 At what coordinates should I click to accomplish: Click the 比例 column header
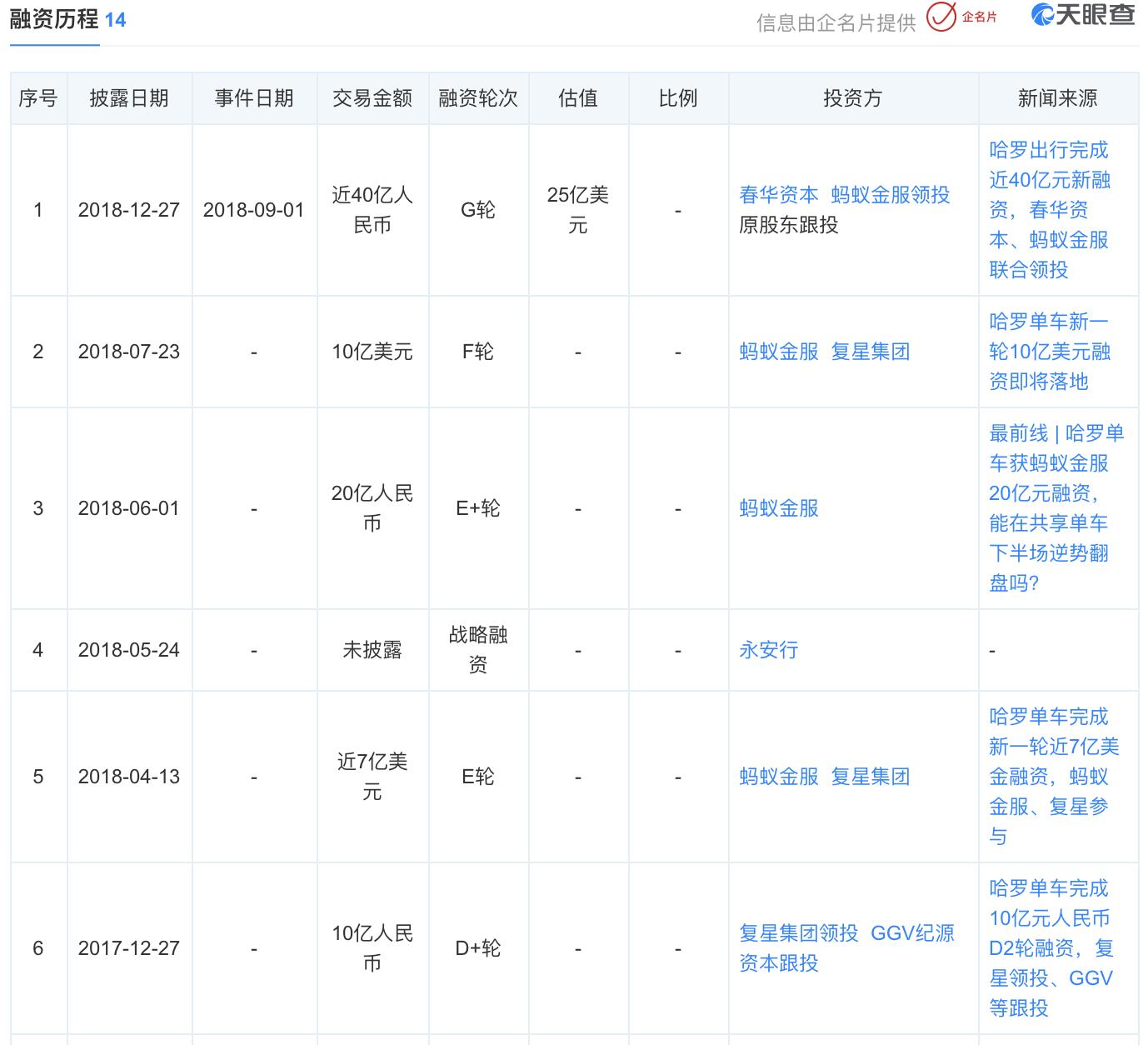click(678, 98)
